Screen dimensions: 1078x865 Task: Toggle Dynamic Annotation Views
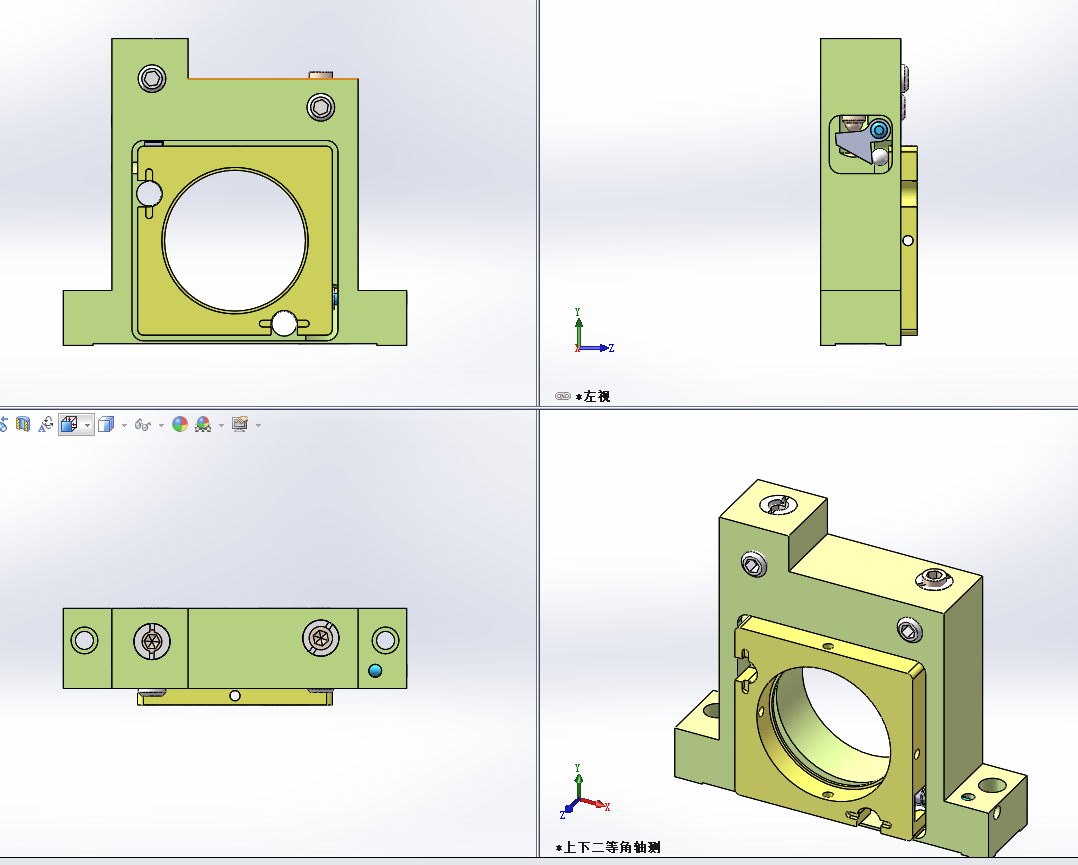pyautogui.click(x=45, y=424)
